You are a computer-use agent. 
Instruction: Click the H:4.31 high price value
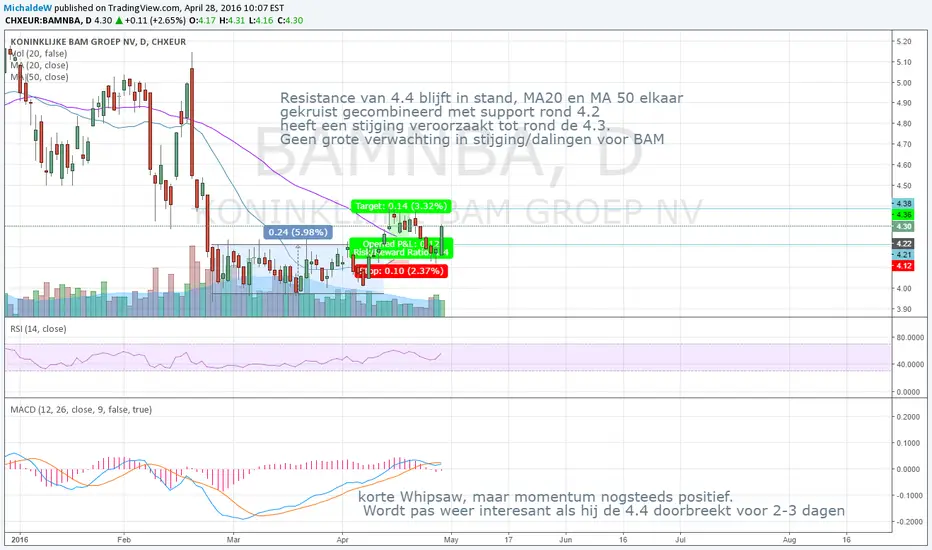(x=232, y=20)
